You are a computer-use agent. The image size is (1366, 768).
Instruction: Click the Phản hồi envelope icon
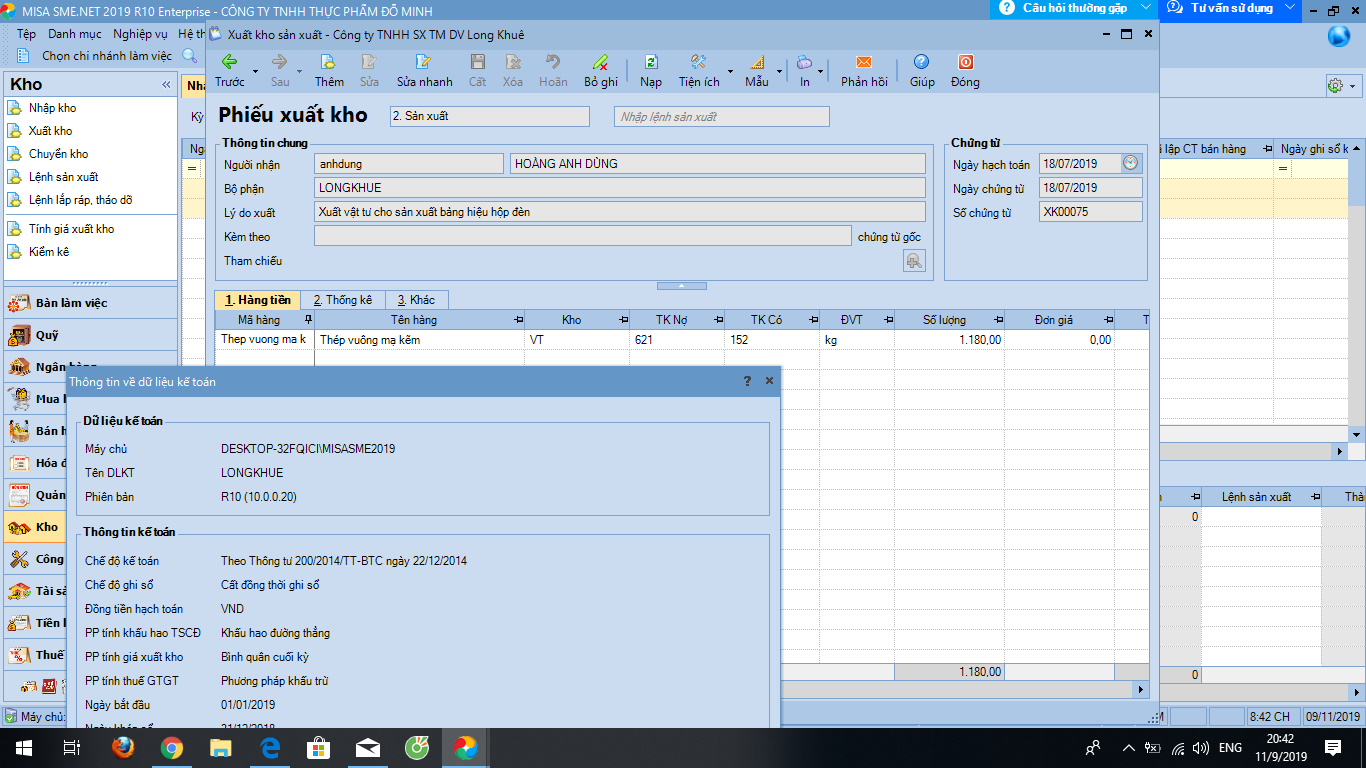[864, 62]
